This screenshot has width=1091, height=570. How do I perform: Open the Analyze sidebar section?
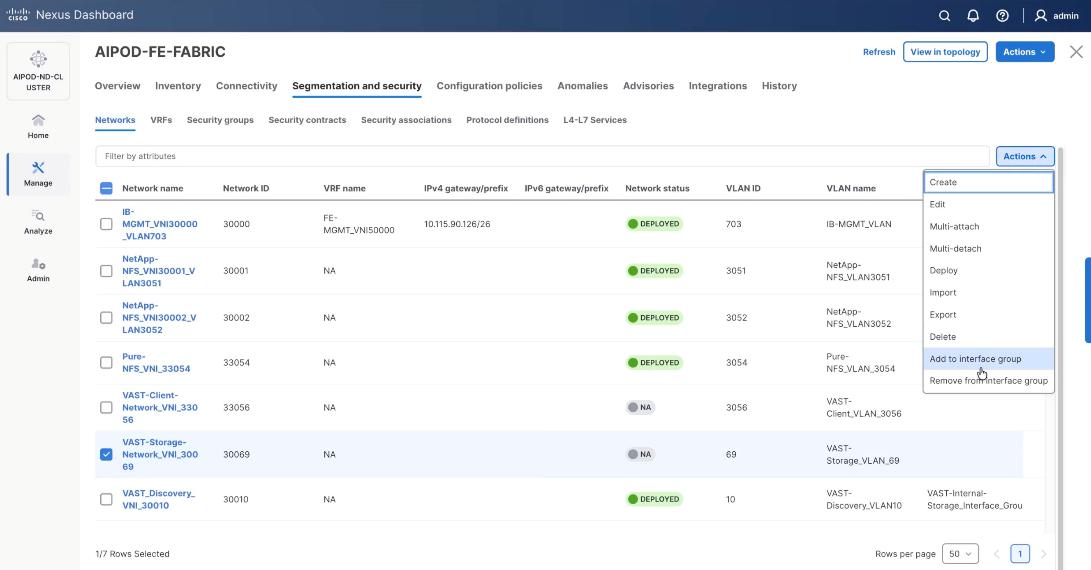pos(38,222)
